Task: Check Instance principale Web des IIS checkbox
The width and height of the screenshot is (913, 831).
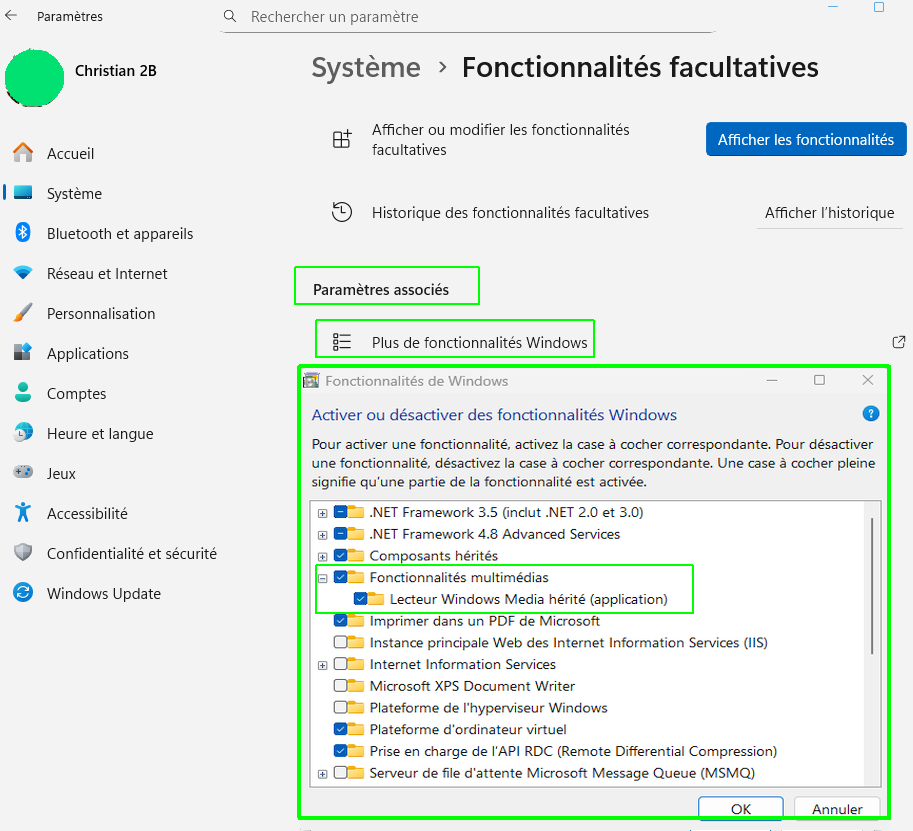Action: (x=341, y=642)
